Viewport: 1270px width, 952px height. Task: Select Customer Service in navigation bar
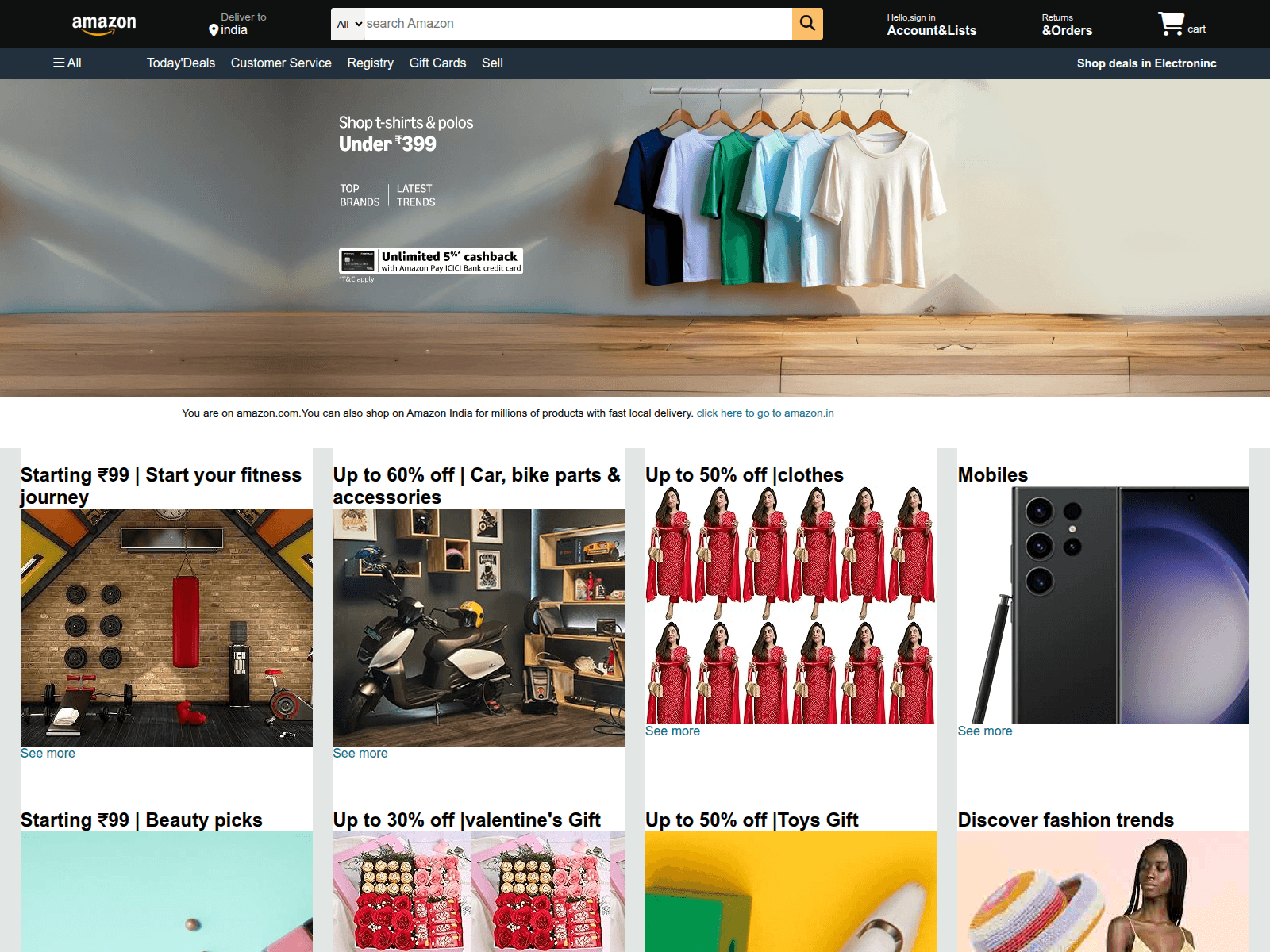point(281,63)
